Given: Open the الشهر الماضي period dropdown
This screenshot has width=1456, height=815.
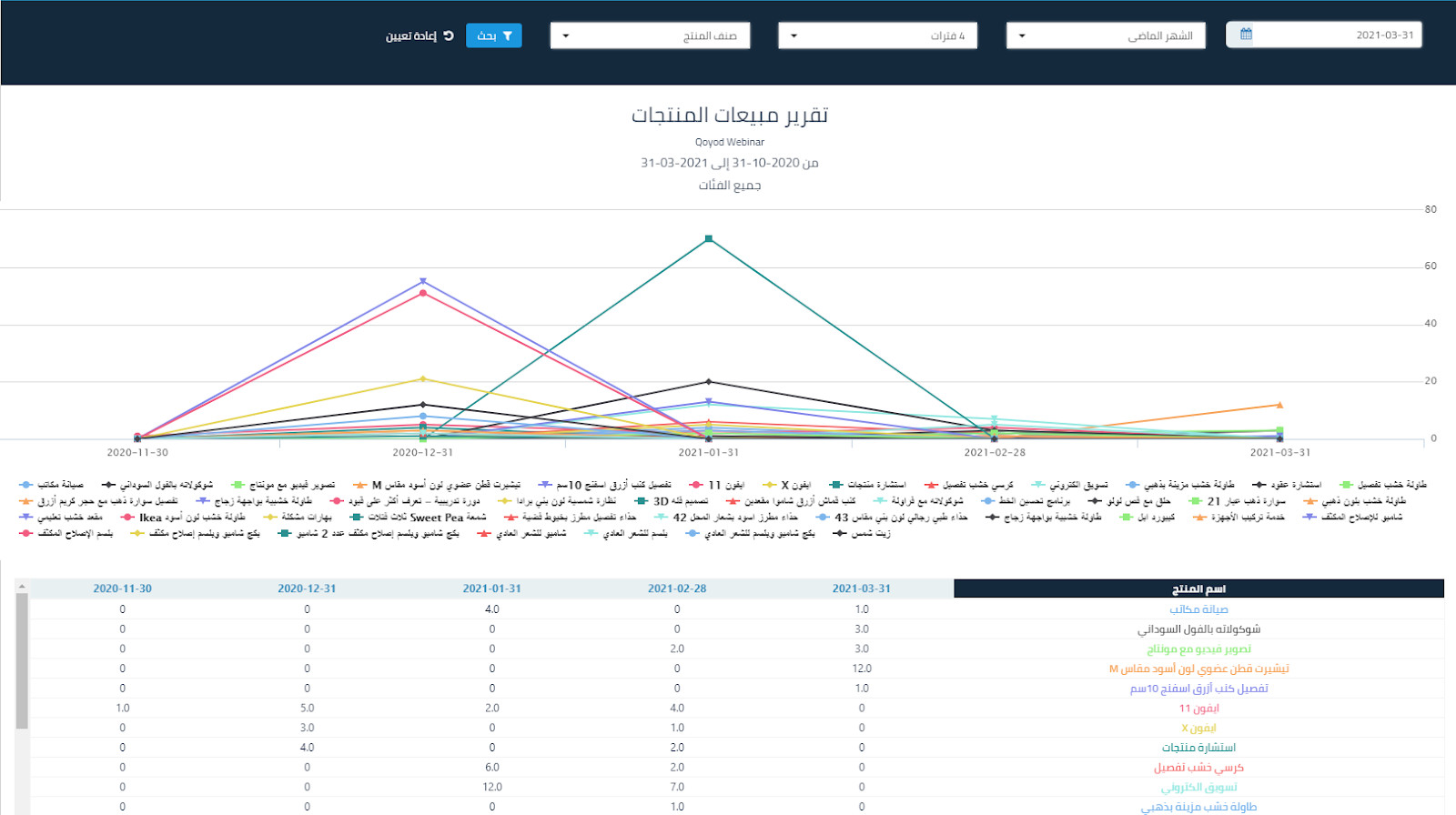Looking at the screenshot, I should coord(1106,35).
